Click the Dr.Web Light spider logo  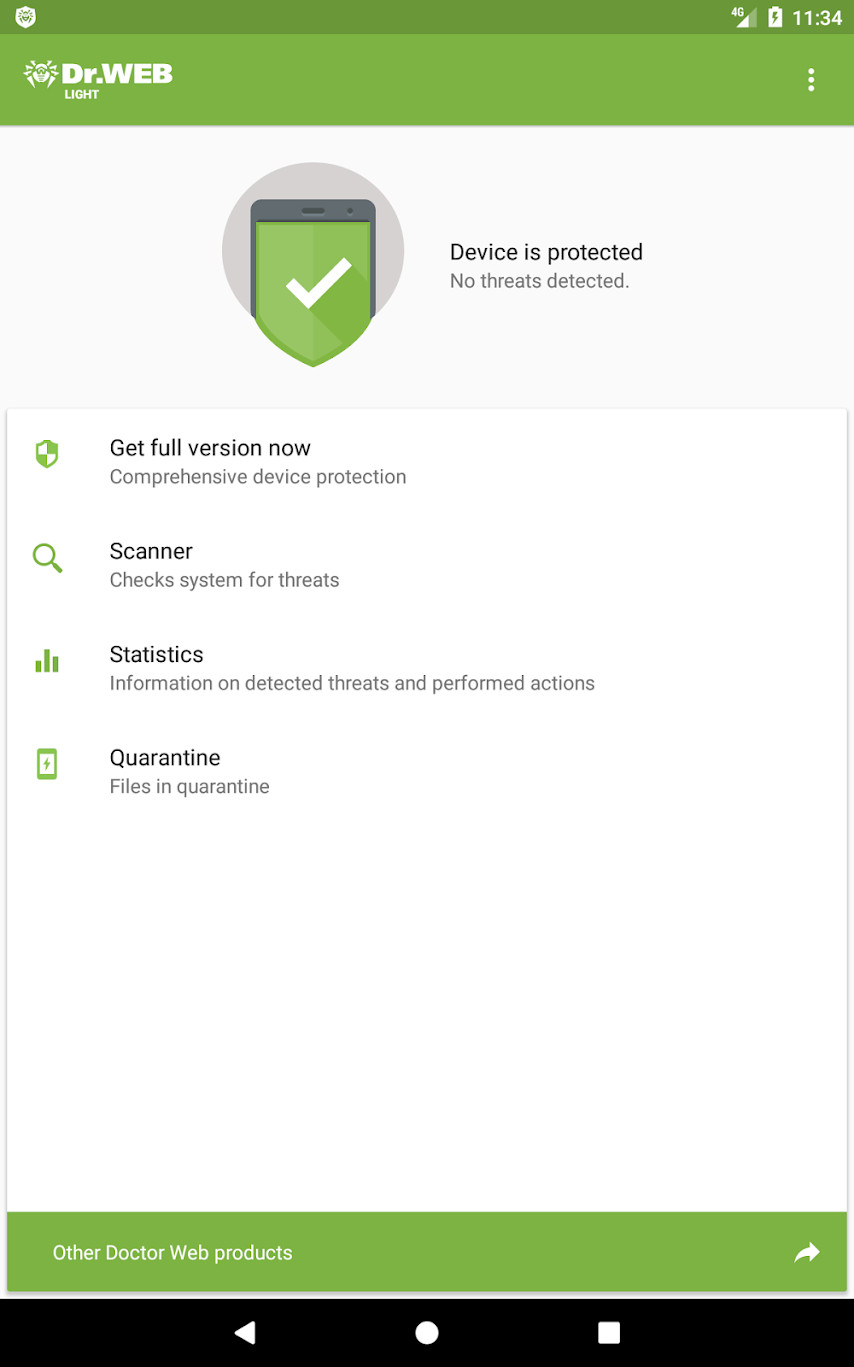97,79
